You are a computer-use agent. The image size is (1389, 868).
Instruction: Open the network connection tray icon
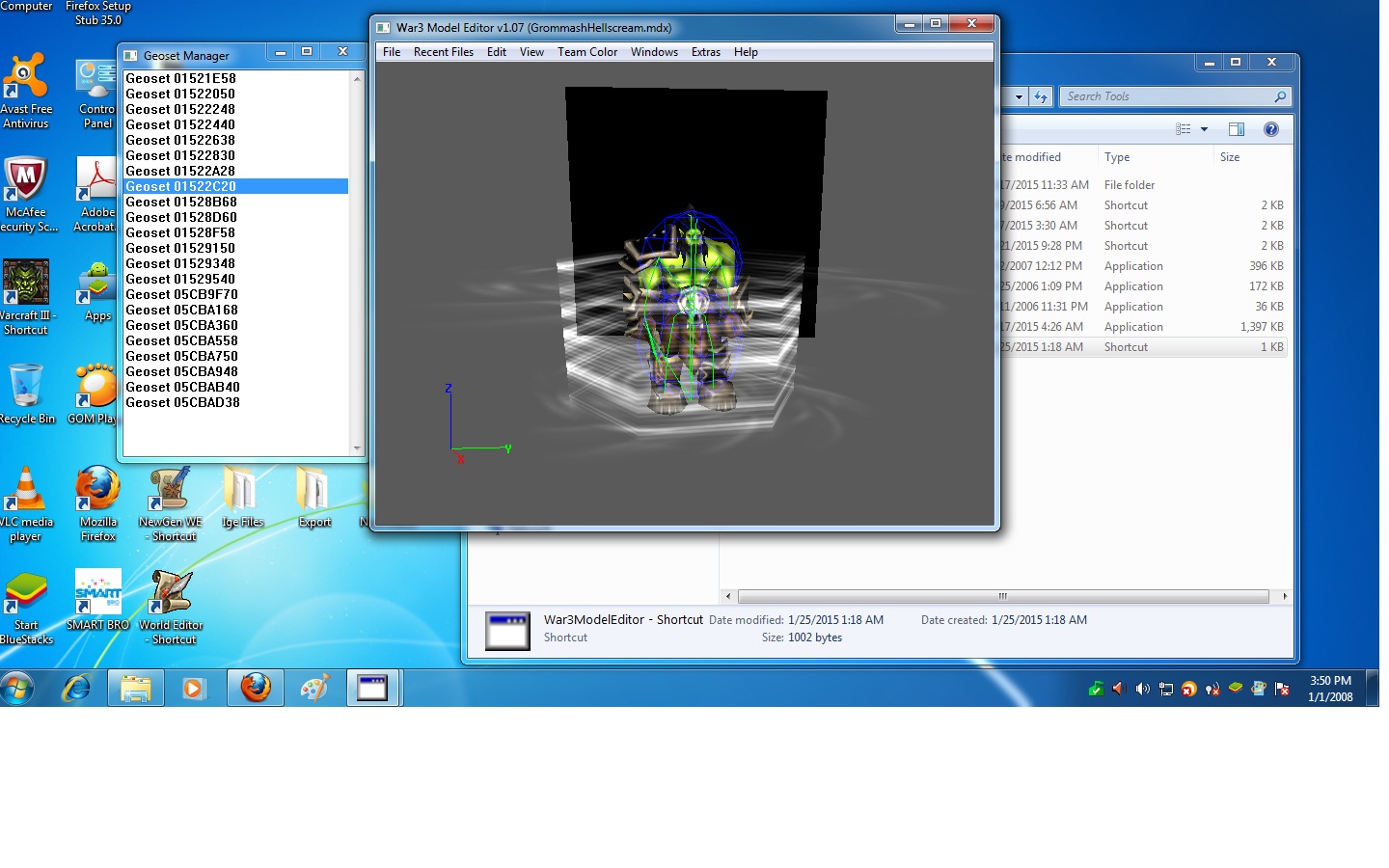(x=1165, y=689)
